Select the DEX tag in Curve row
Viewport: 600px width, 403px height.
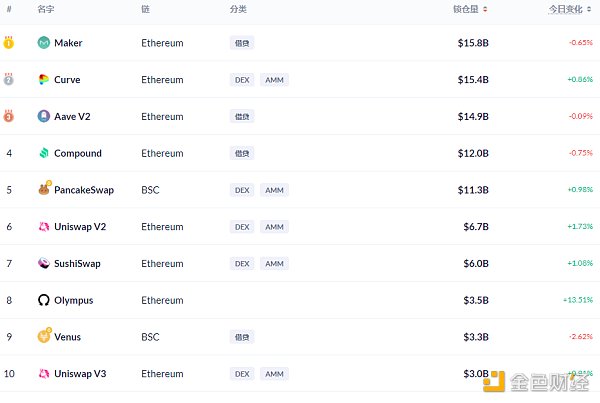click(241, 80)
